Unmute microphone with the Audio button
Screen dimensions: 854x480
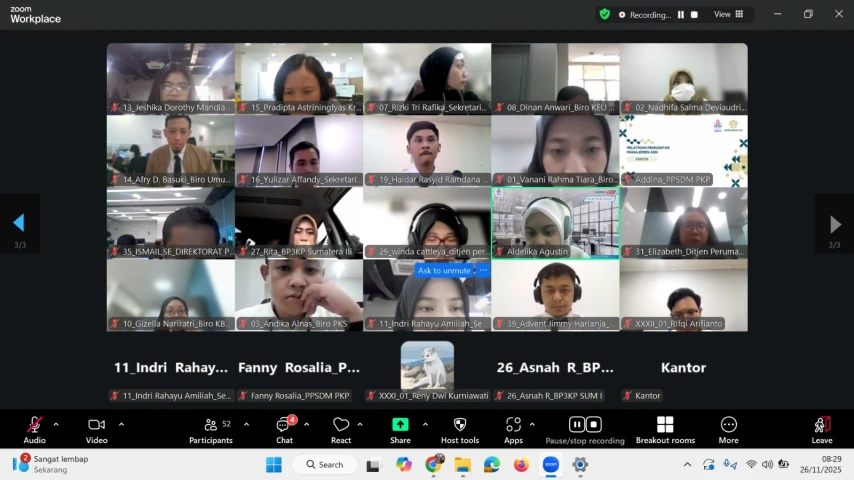click(34, 430)
